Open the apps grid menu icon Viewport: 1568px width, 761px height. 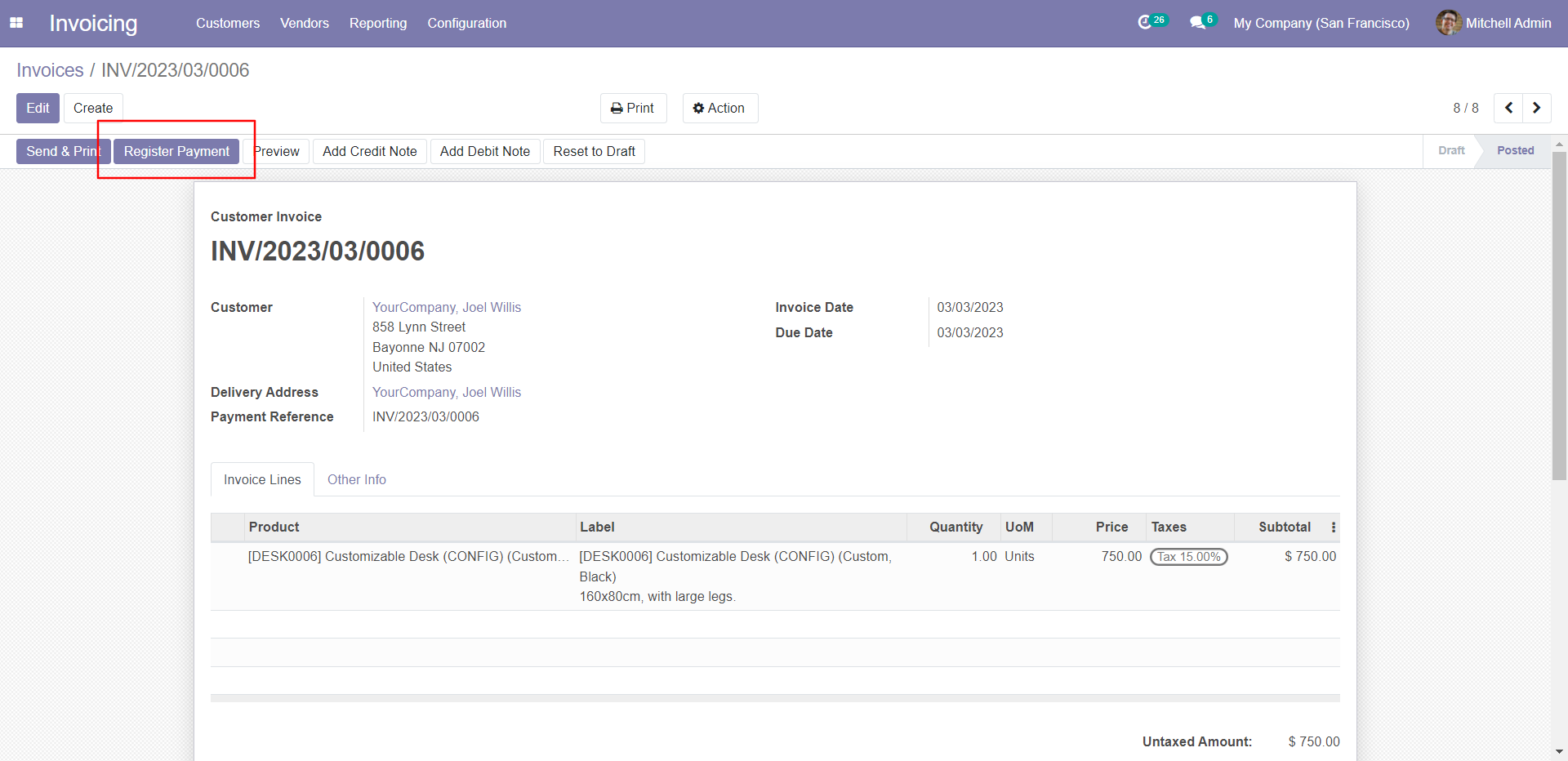(16, 23)
